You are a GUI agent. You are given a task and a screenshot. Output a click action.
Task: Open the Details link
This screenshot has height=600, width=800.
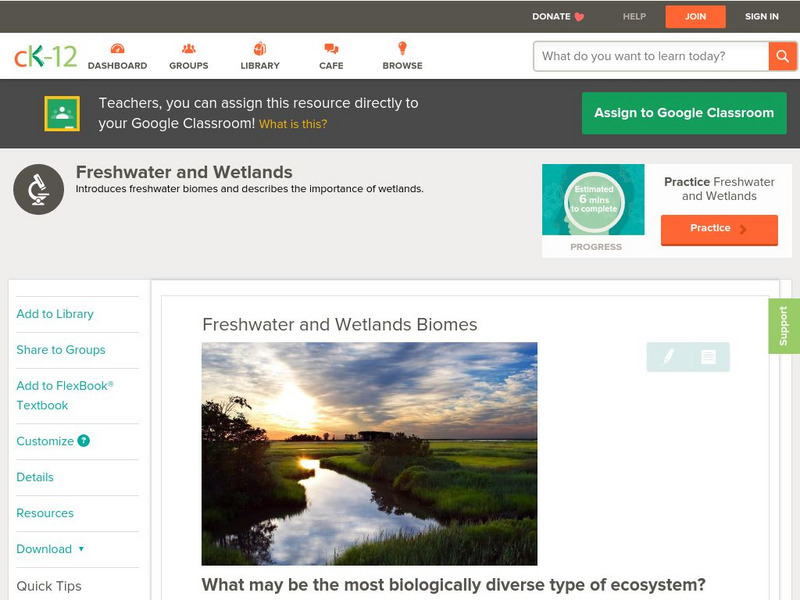(x=35, y=477)
